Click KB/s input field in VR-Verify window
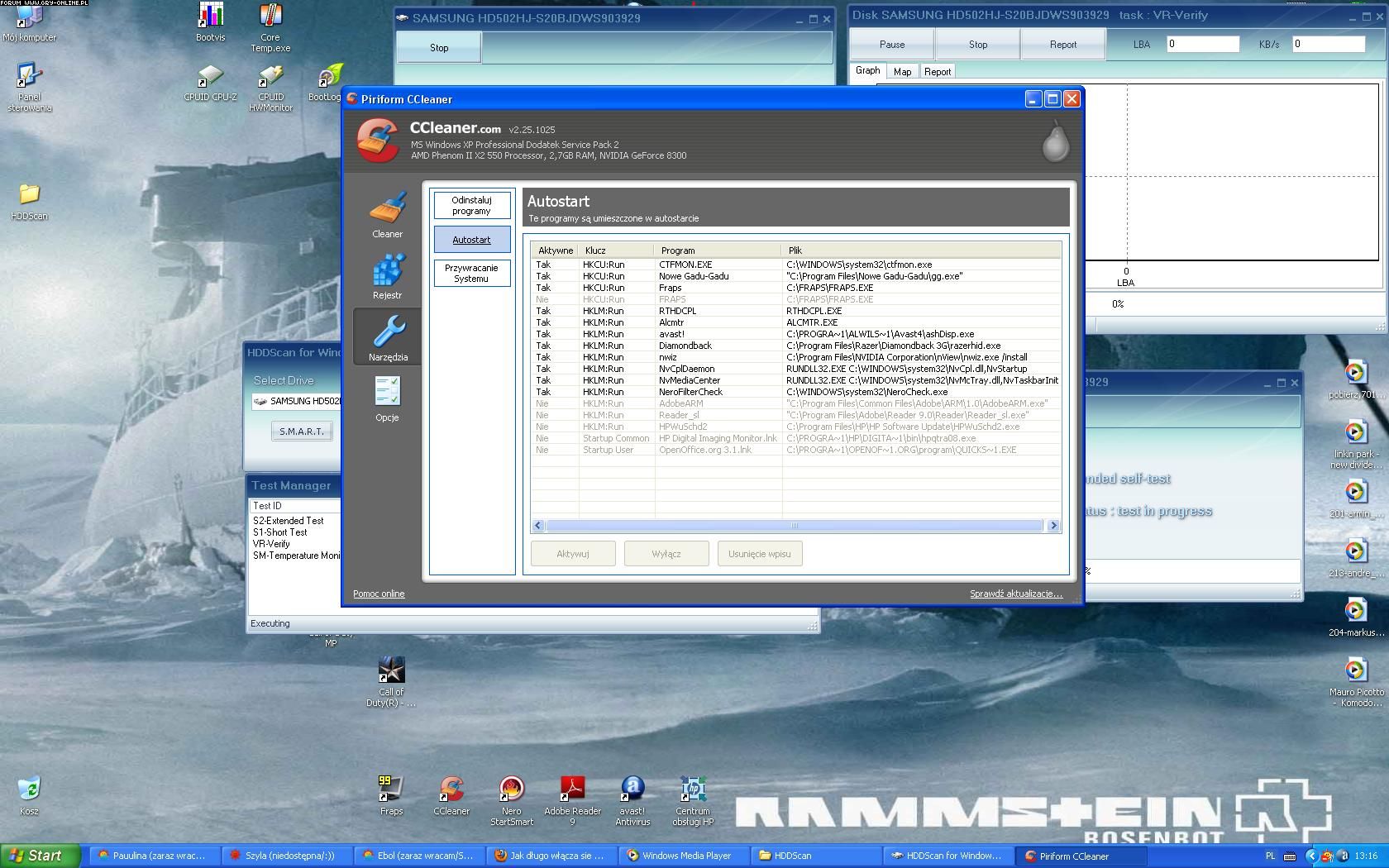 coord(1329,45)
